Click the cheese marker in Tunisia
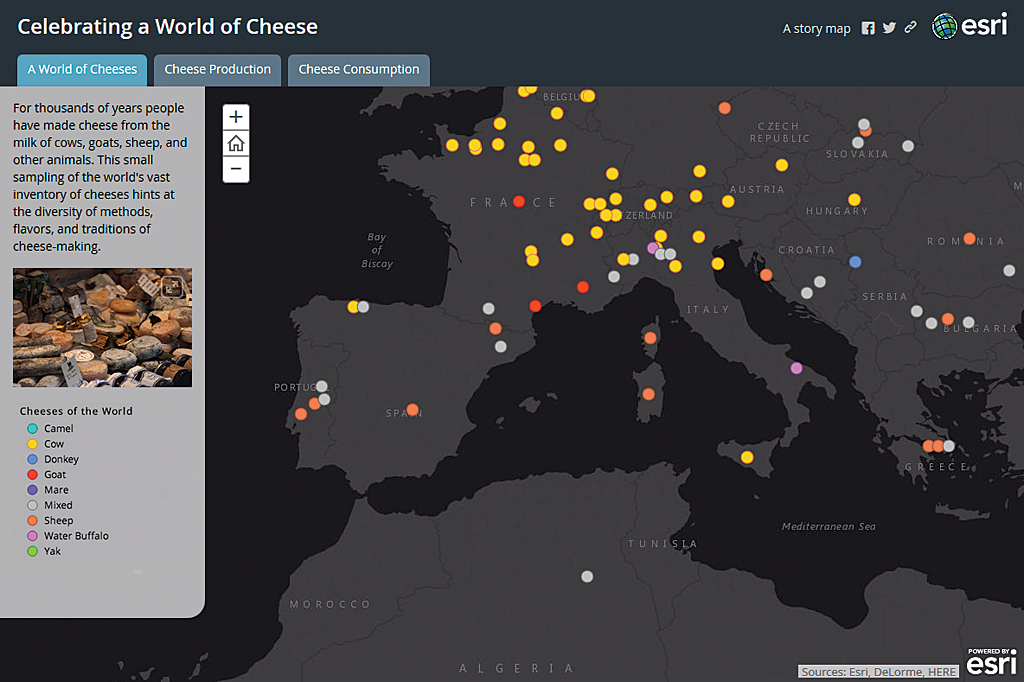Image resolution: width=1024 pixels, height=682 pixels. [x=587, y=576]
